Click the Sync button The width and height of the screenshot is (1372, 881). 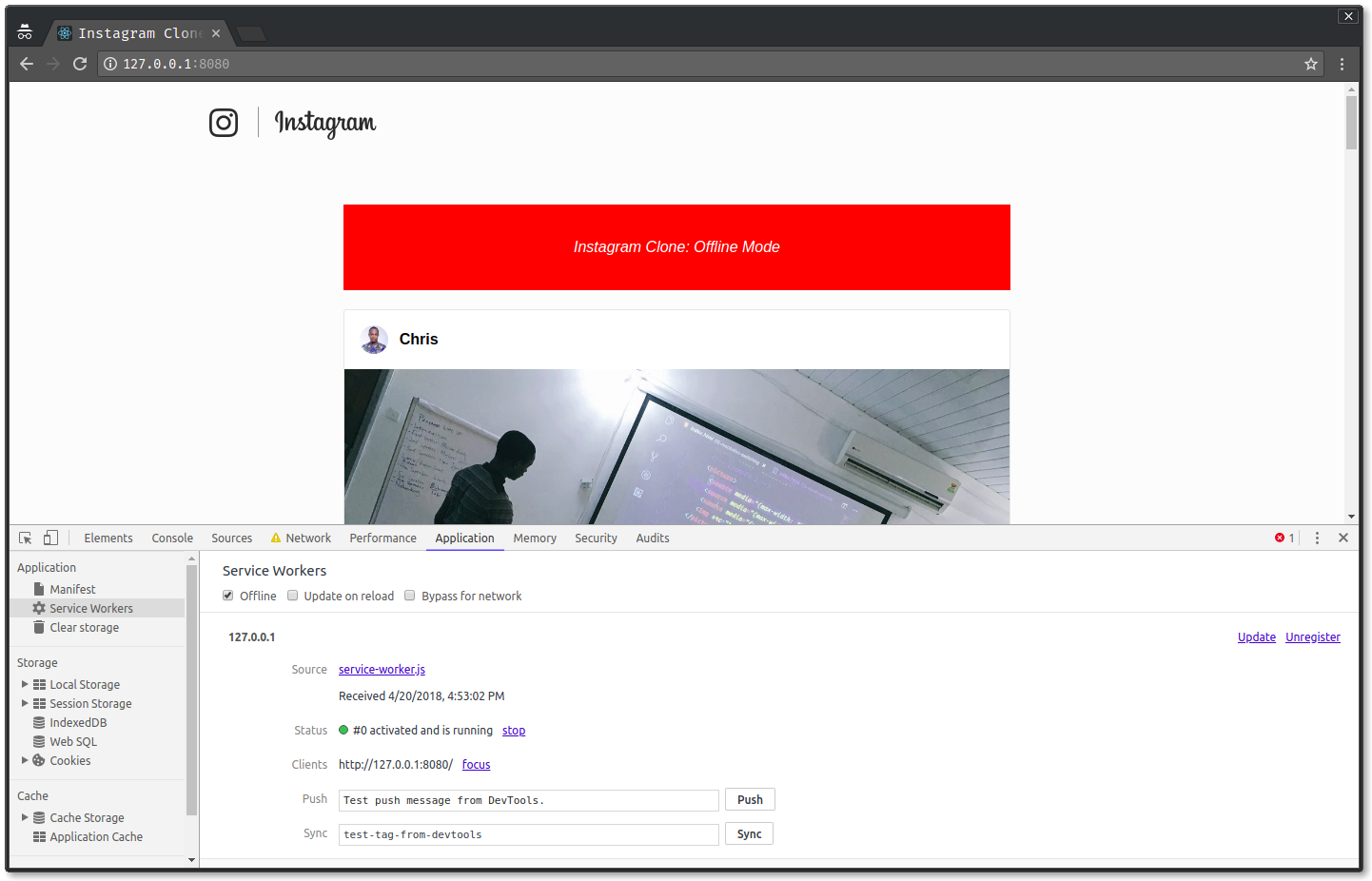[749, 833]
